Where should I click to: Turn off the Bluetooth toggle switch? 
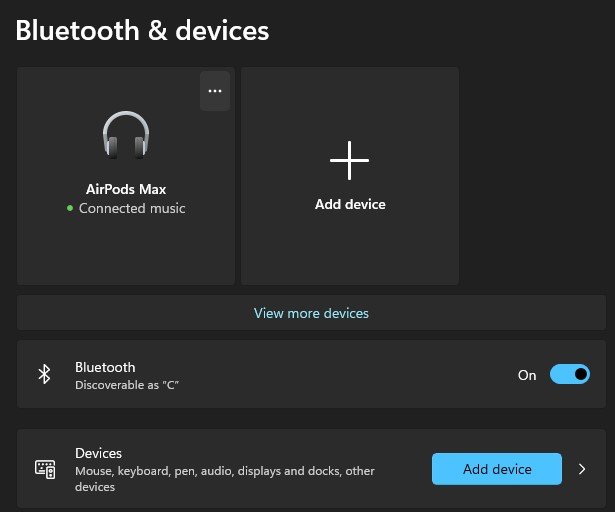coord(570,375)
